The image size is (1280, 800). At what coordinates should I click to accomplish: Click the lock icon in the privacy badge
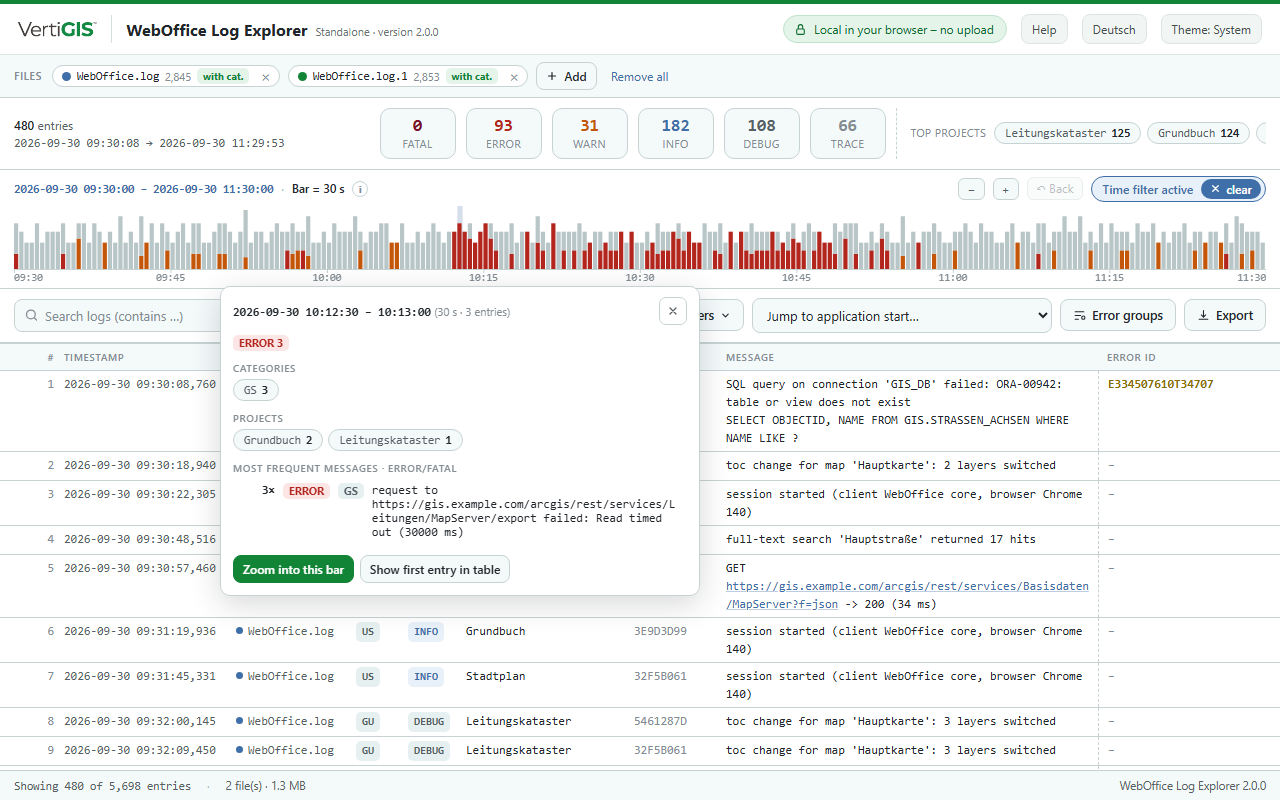click(x=800, y=30)
